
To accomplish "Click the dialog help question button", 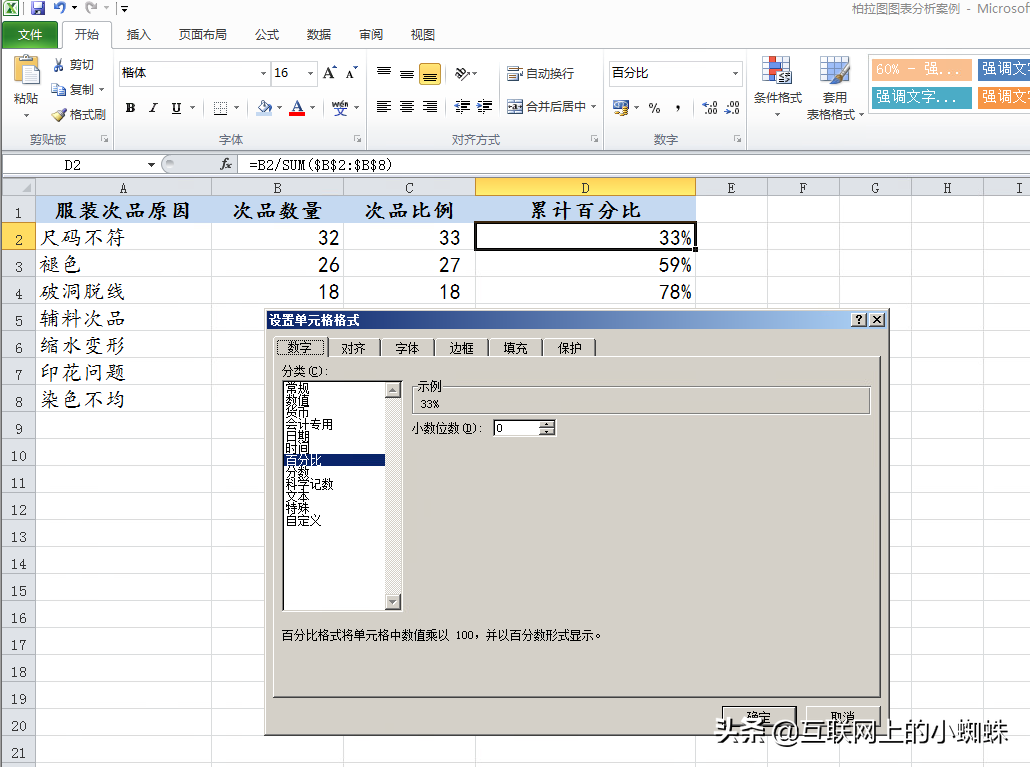I will [x=859, y=320].
